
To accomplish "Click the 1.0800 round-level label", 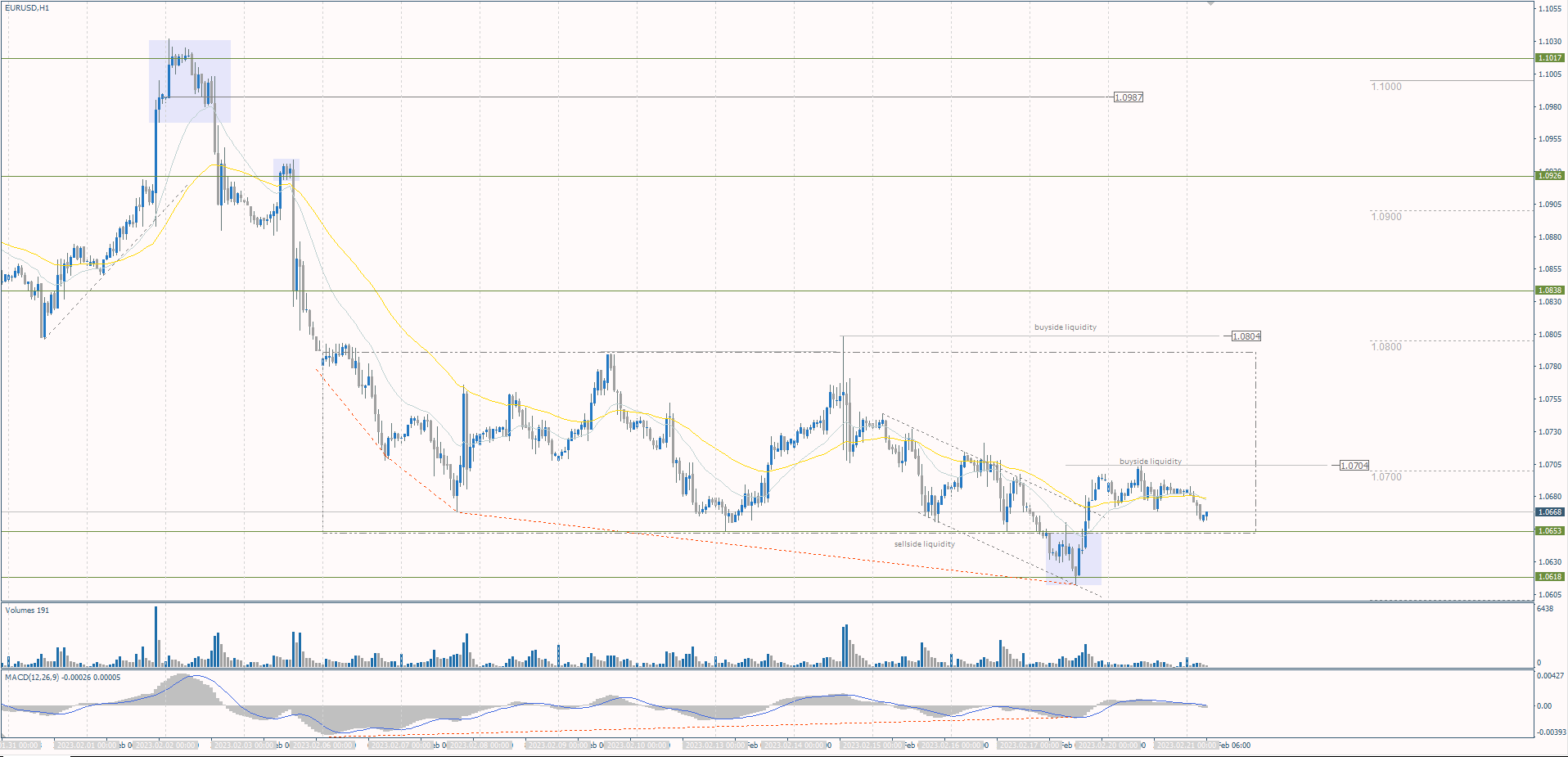I will pyautogui.click(x=1386, y=347).
